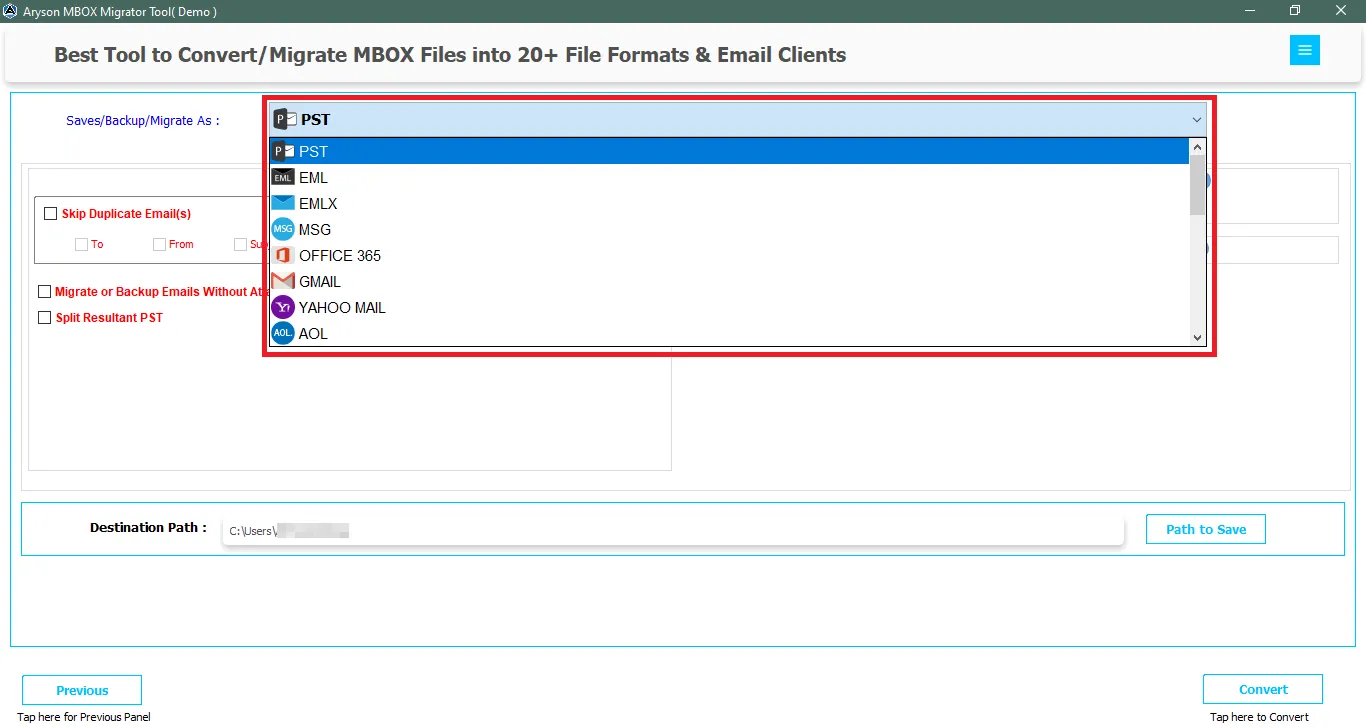1366x728 pixels.
Task: Select GMAIL option in dropdown list
Action: pyautogui.click(x=729, y=282)
